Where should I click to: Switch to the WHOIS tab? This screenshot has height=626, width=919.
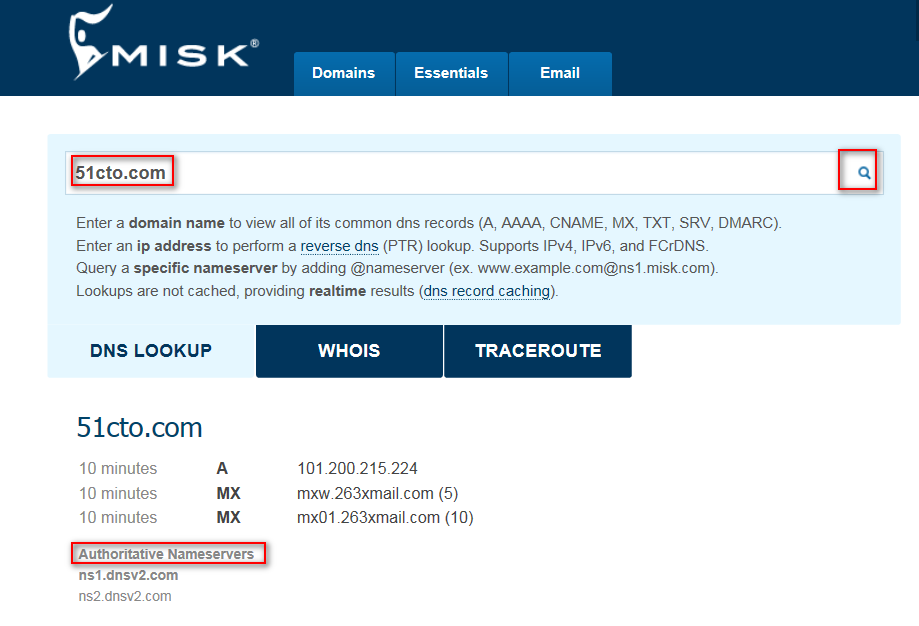point(349,351)
